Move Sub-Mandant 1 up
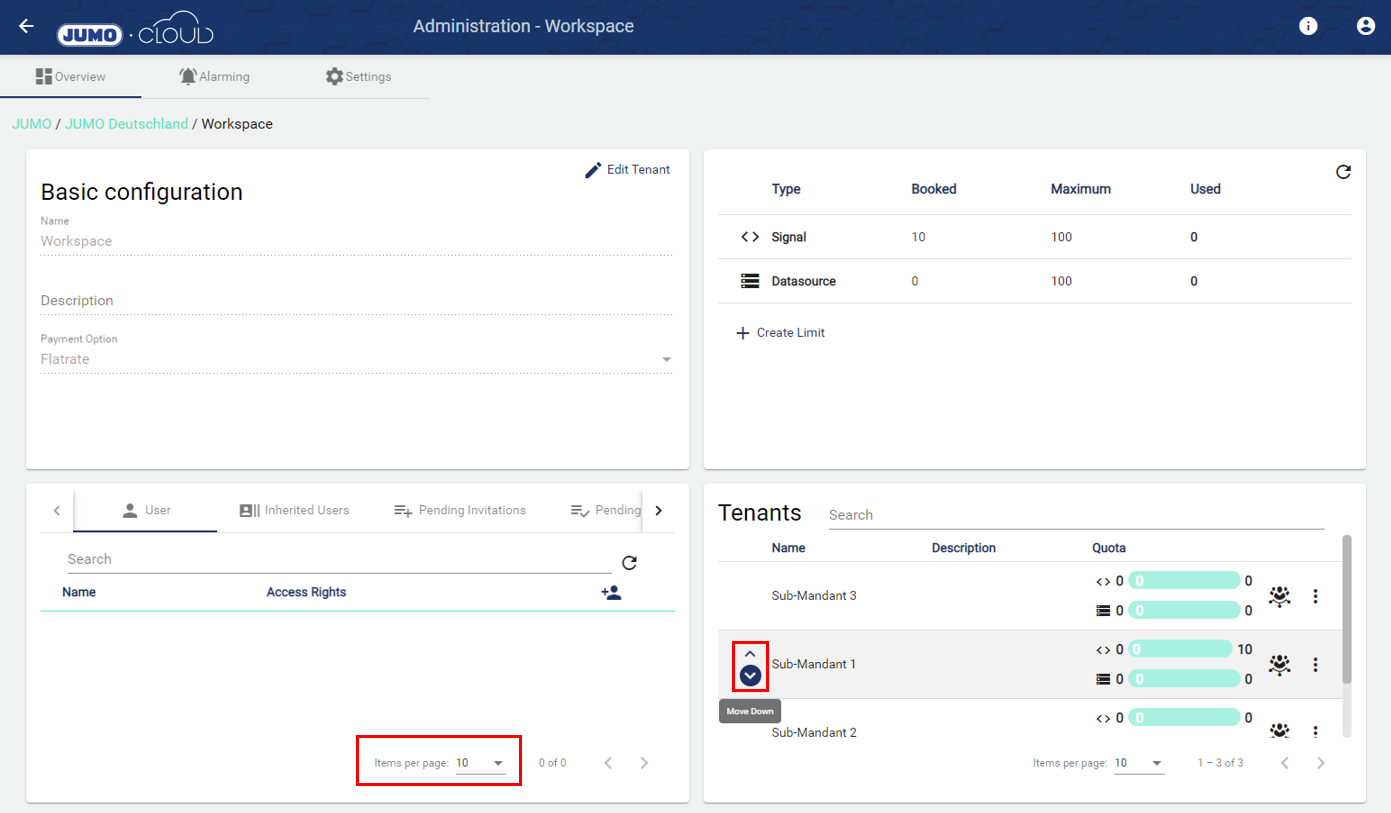 750,654
